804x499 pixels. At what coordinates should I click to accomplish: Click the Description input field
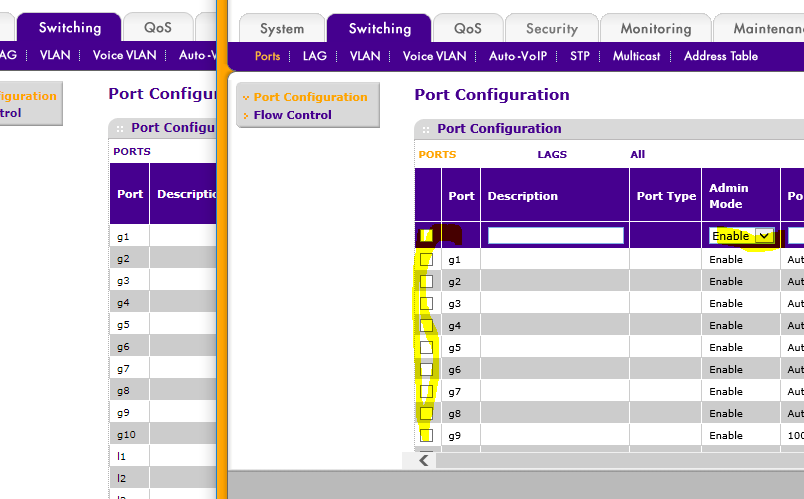point(555,236)
